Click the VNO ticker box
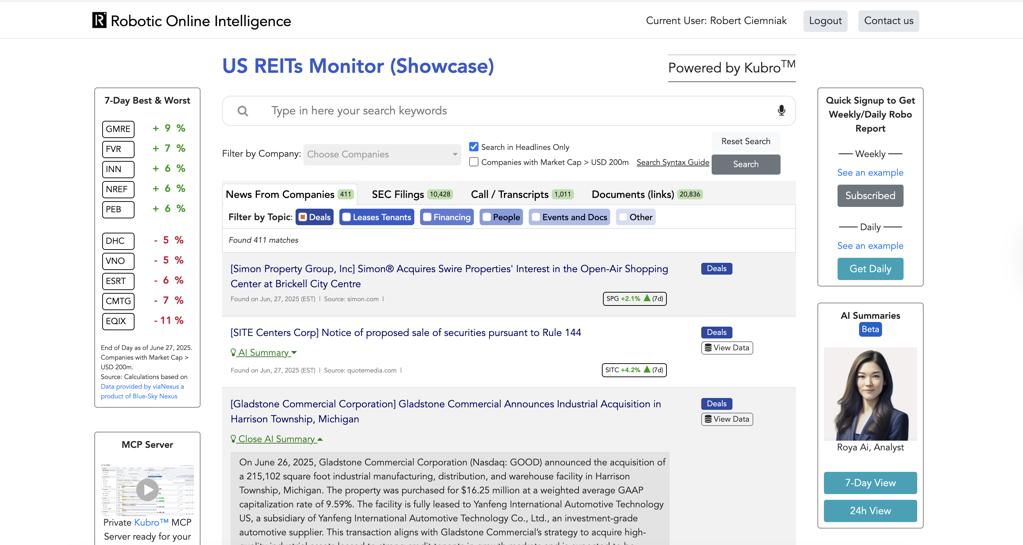Screen dimensions: 1023x545 tap(118, 261)
